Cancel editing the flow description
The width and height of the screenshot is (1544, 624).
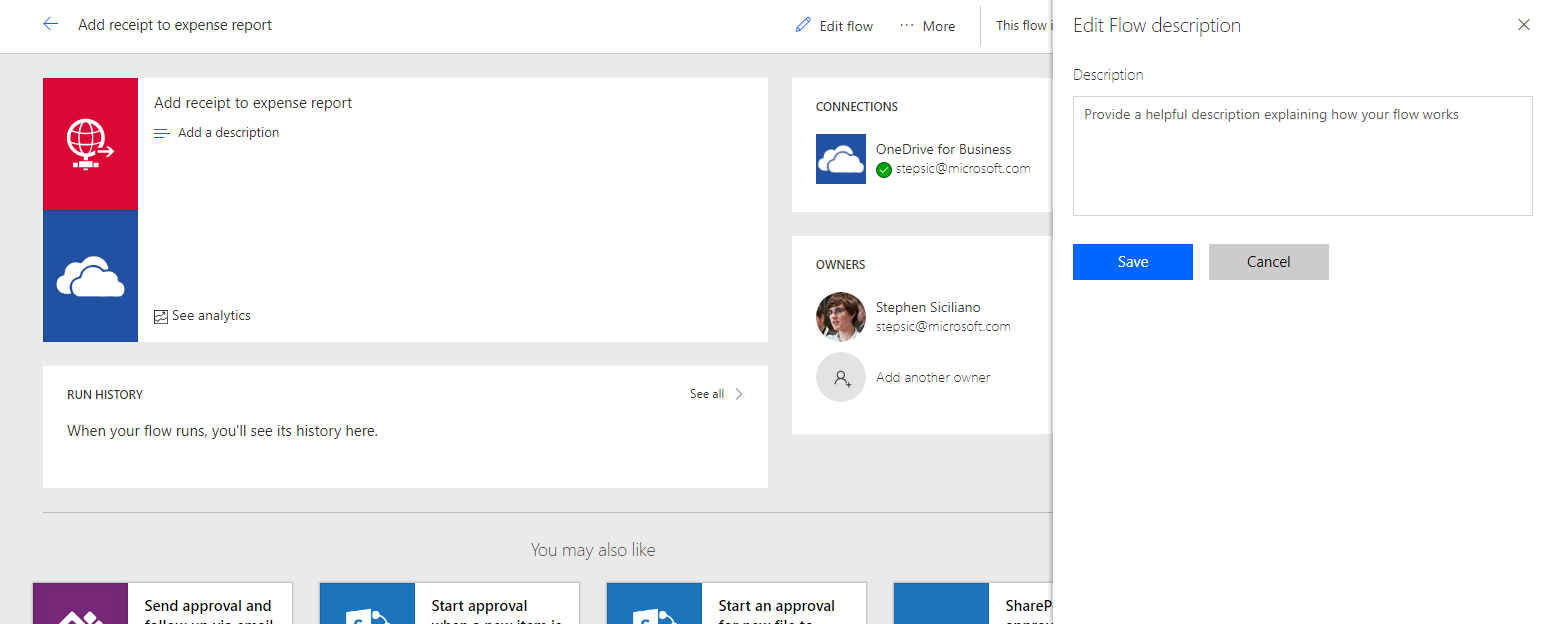pyautogui.click(x=1268, y=262)
